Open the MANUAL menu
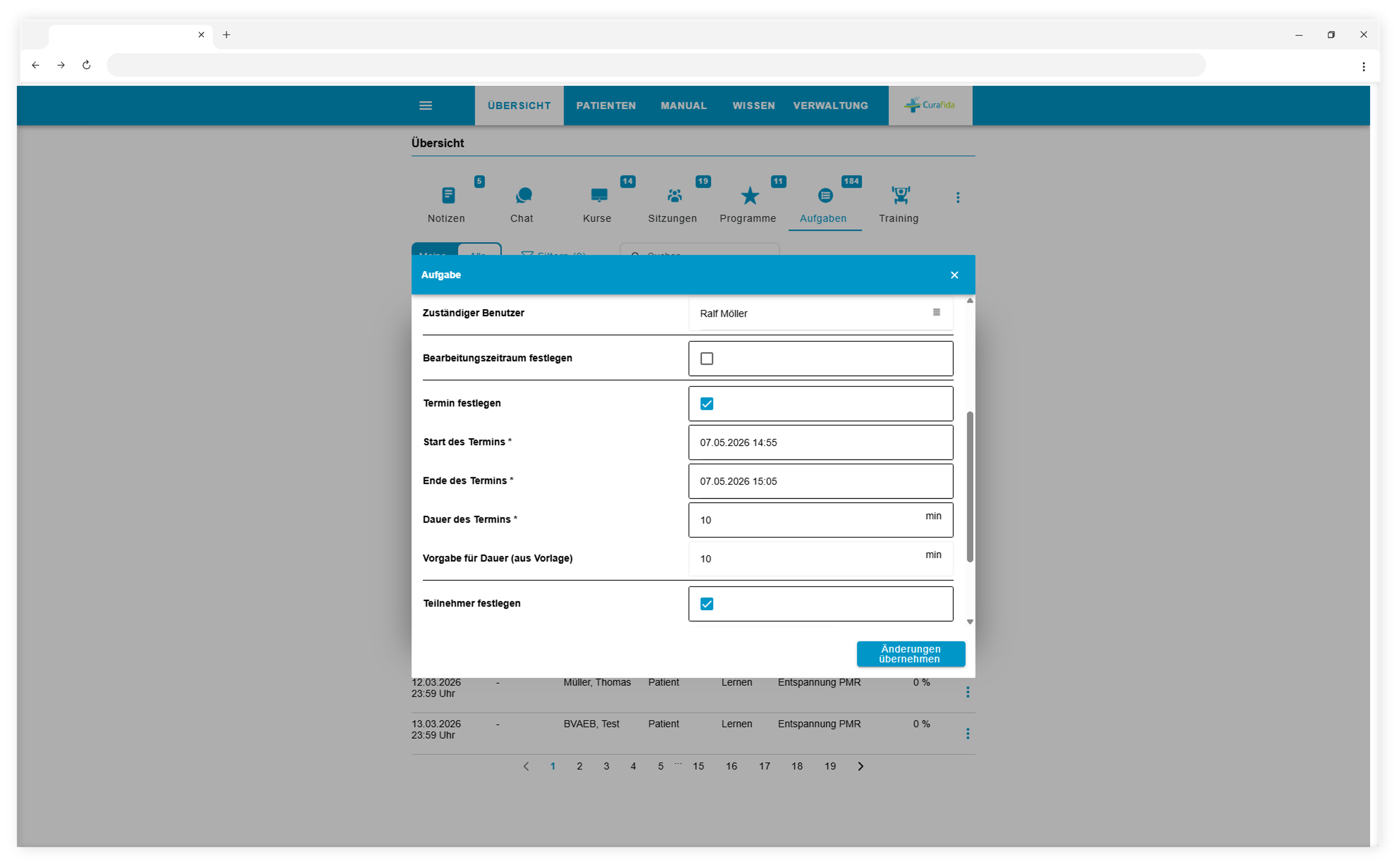Image resolution: width=1400 pixels, height=867 pixels. [x=683, y=106]
